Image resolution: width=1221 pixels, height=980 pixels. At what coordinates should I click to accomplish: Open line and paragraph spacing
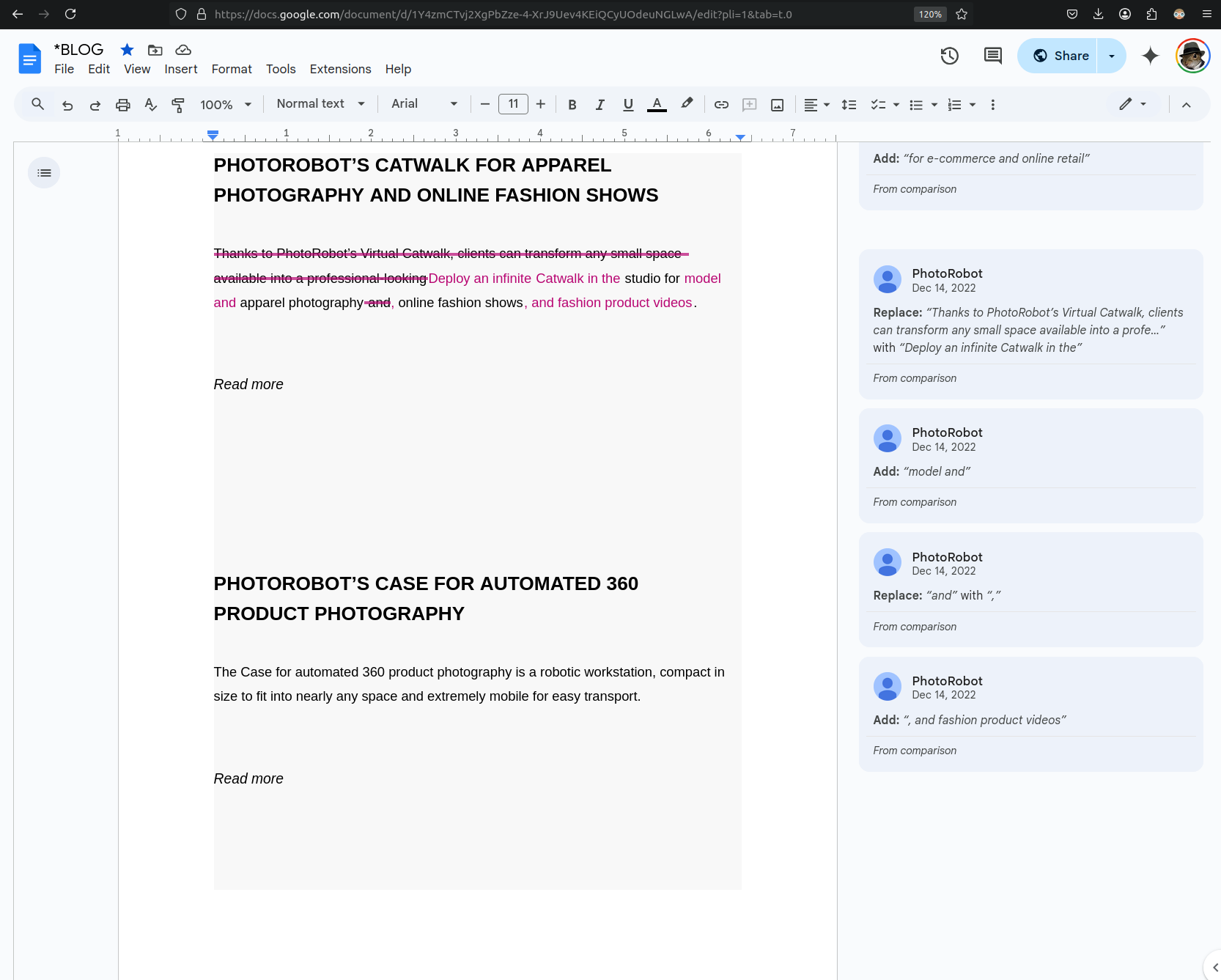(849, 105)
